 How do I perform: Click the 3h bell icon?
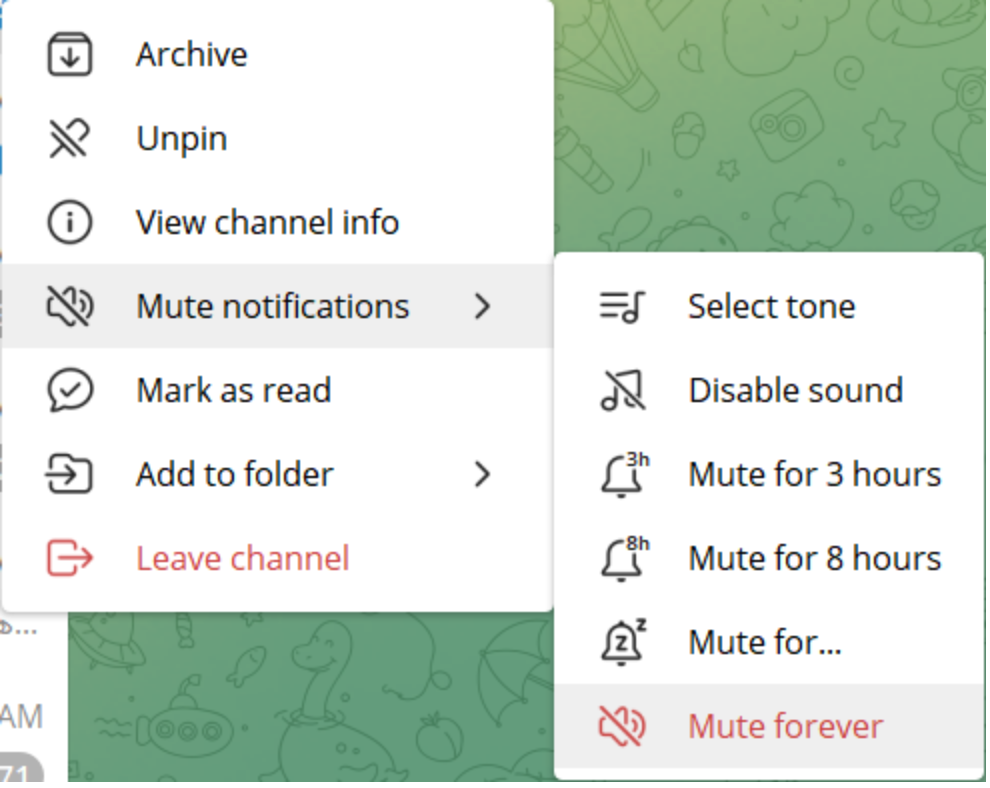point(624,474)
